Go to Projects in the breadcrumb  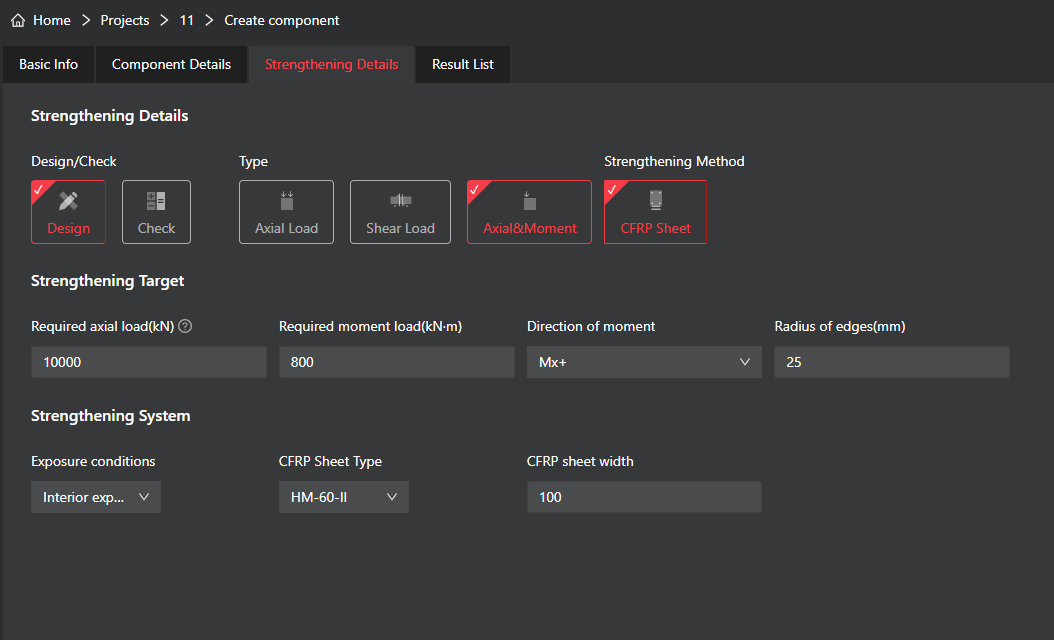tap(125, 20)
